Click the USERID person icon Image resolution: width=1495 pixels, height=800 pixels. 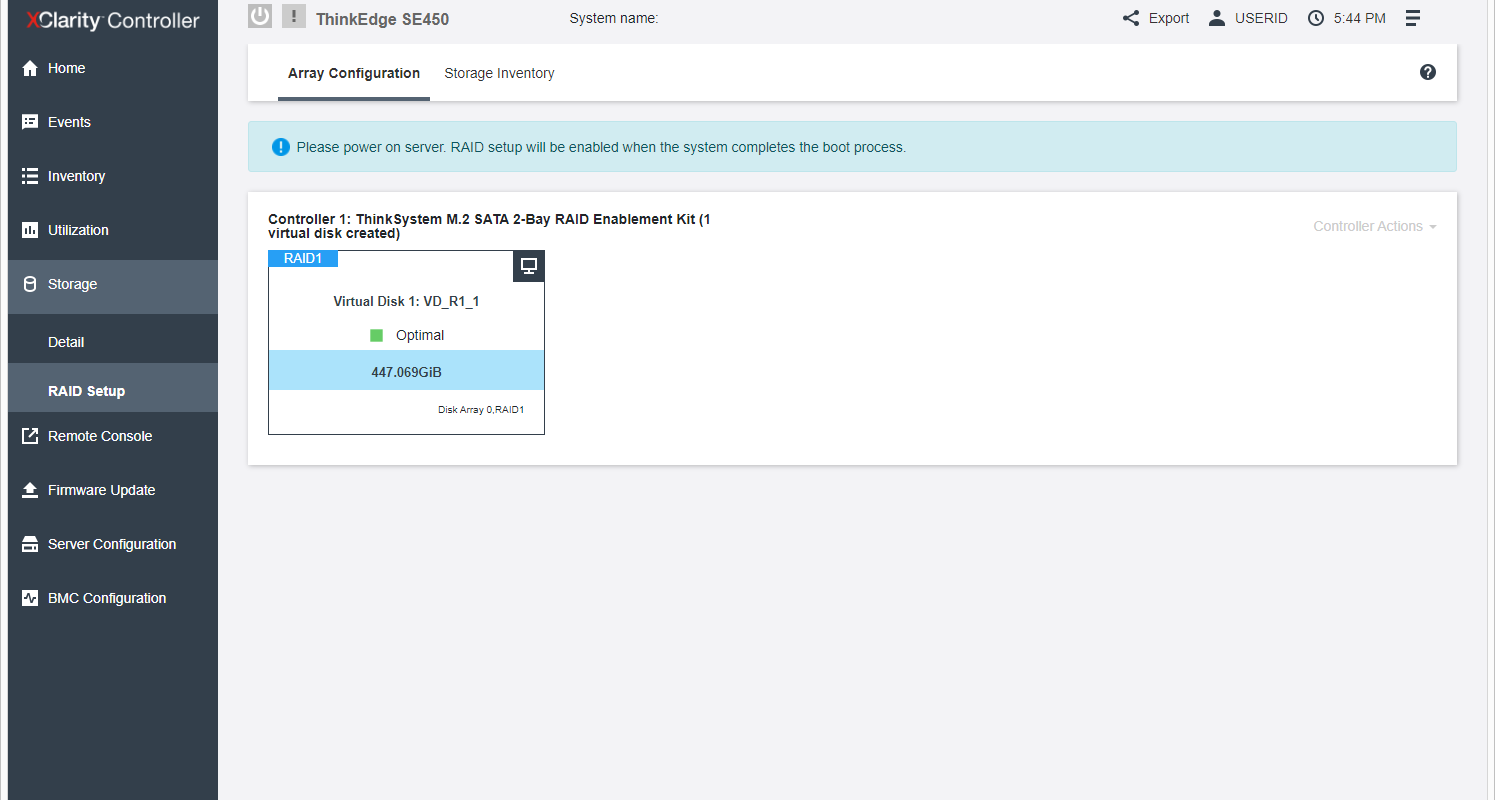pyautogui.click(x=1217, y=18)
